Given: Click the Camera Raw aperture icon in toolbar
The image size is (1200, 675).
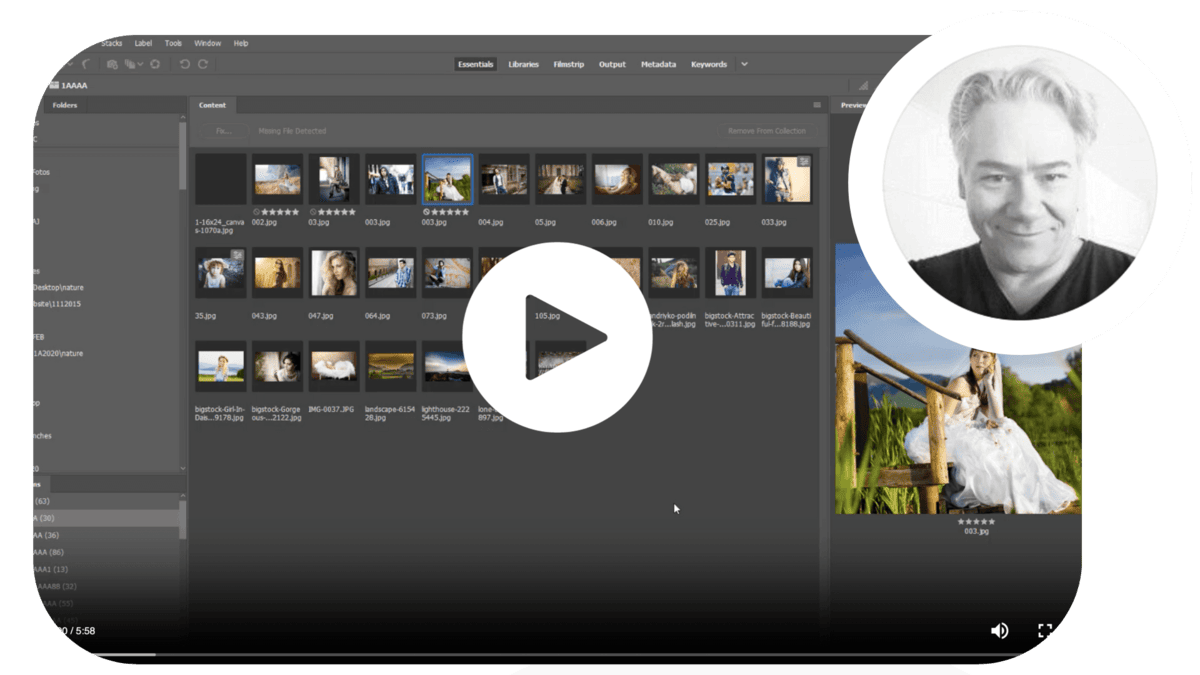Looking at the screenshot, I should [156, 64].
